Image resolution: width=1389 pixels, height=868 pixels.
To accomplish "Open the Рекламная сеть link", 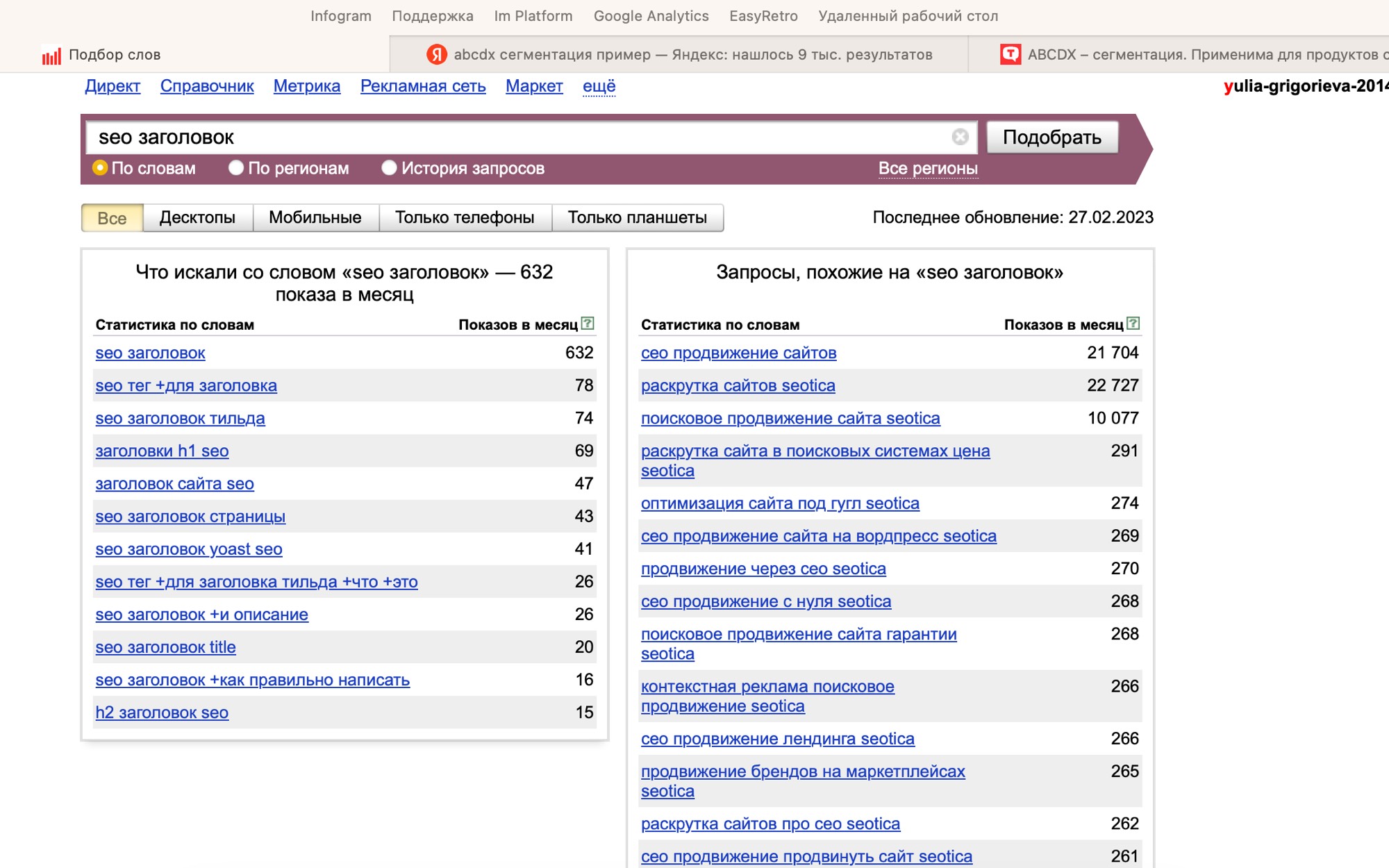I will click(423, 86).
